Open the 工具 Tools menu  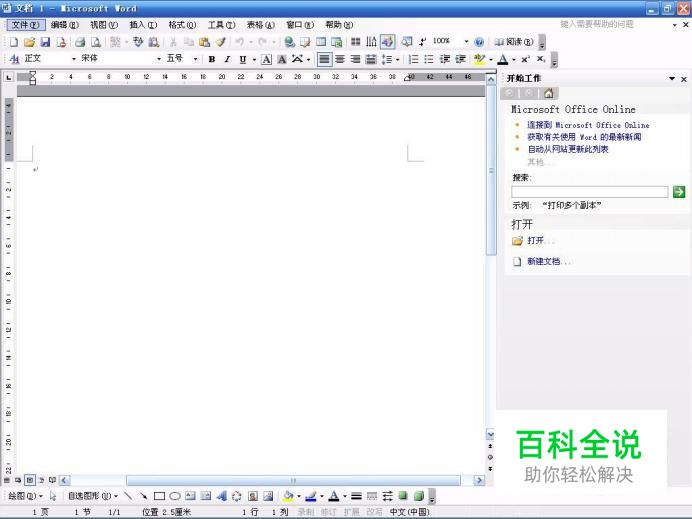pyautogui.click(x=222, y=25)
